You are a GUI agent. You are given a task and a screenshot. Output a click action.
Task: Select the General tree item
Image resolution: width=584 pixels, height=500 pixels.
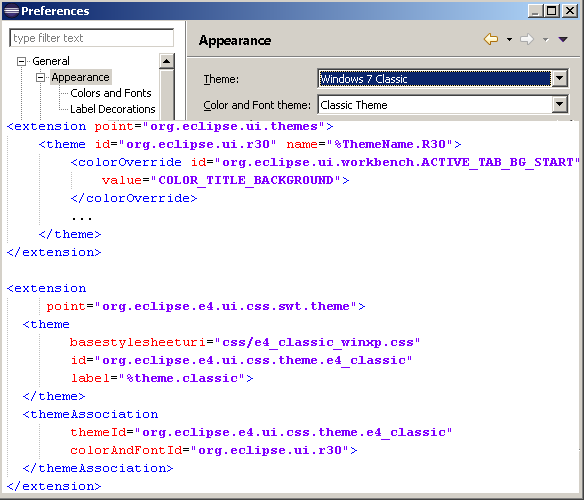(x=51, y=61)
